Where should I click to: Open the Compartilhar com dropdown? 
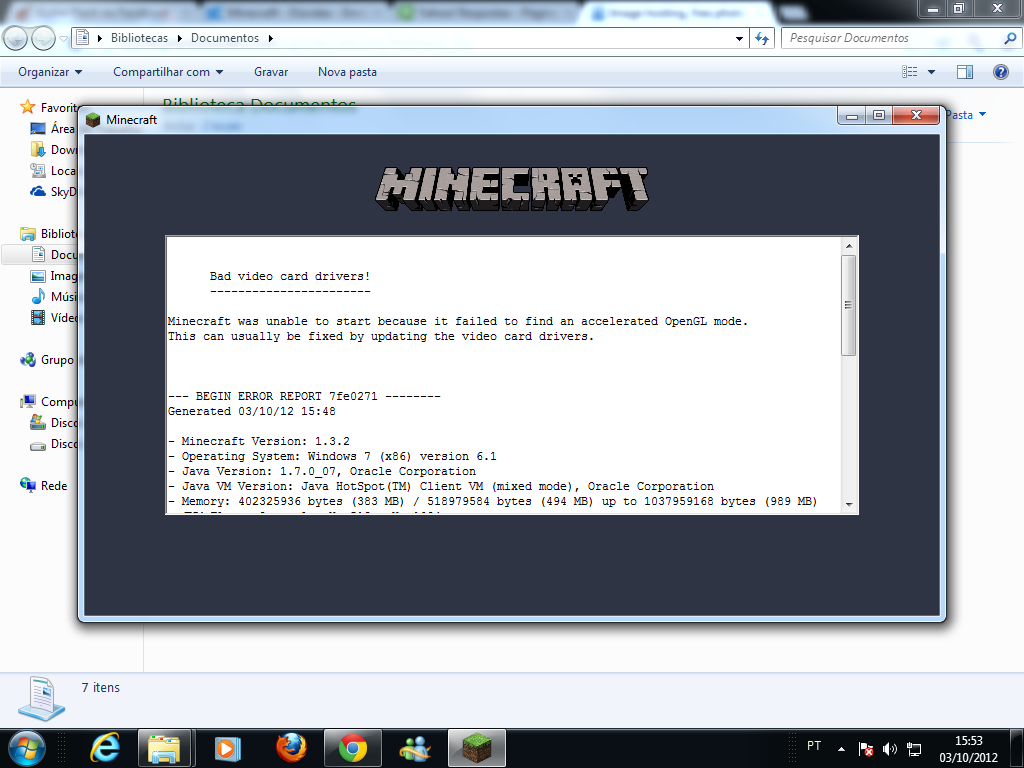coord(168,72)
